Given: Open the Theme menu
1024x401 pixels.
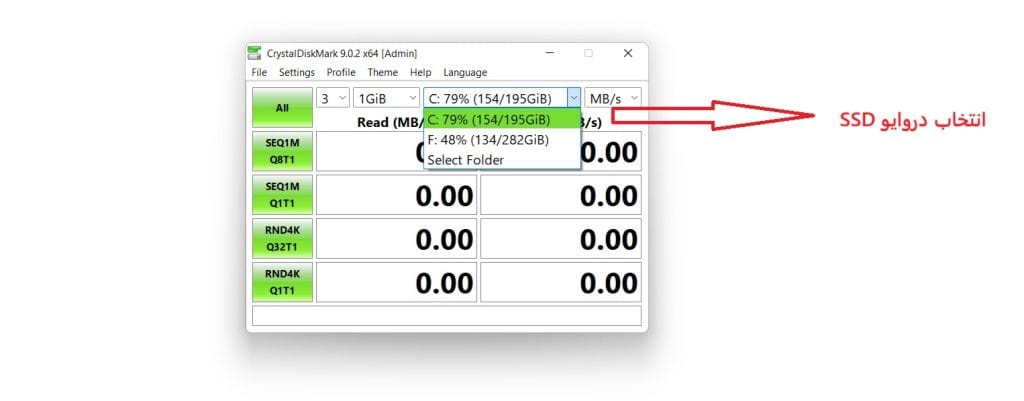Looking at the screenshot, I should click(x=383, y=72).
